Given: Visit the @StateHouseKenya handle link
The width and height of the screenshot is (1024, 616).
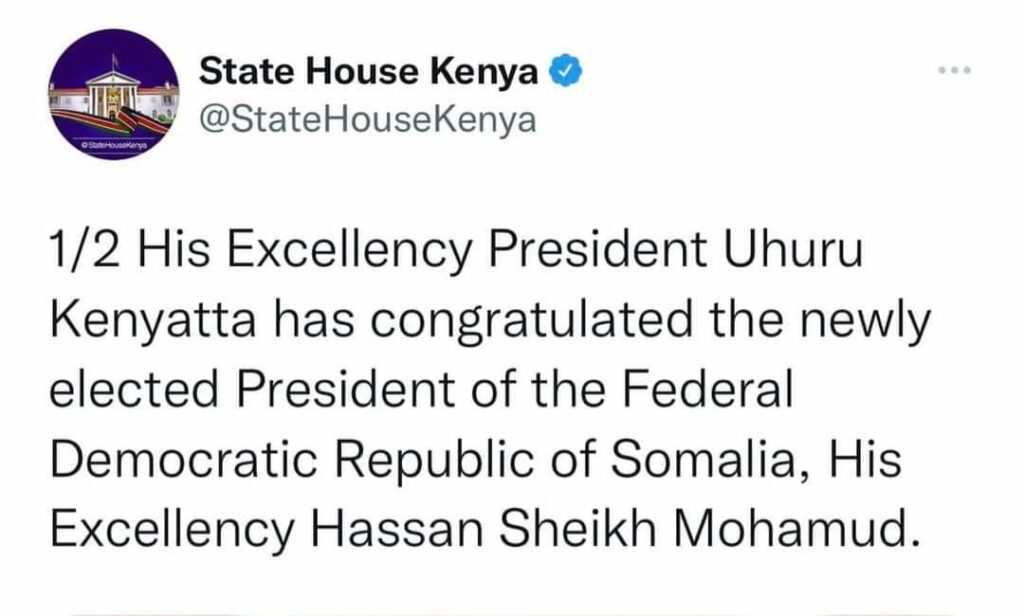Looking at the screenshot, I should [x=368, y=121].
